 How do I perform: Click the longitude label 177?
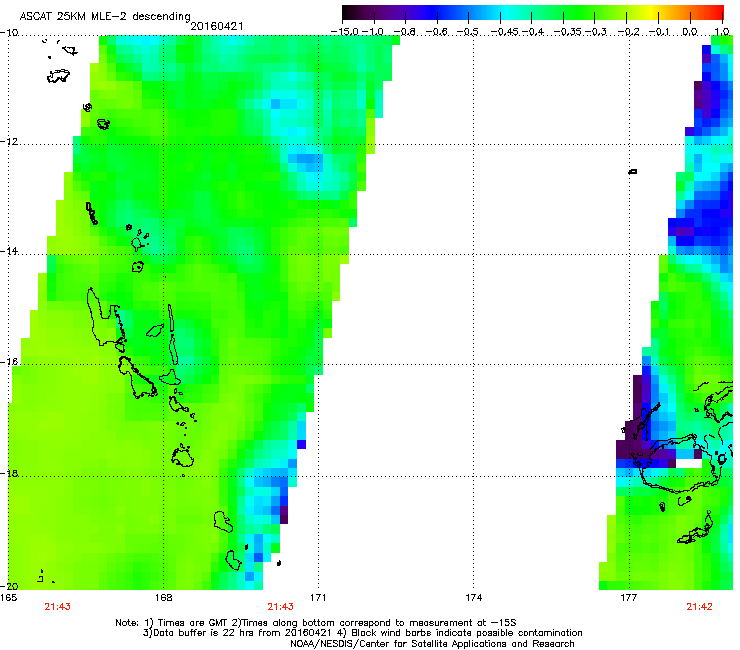coord(628,598)
